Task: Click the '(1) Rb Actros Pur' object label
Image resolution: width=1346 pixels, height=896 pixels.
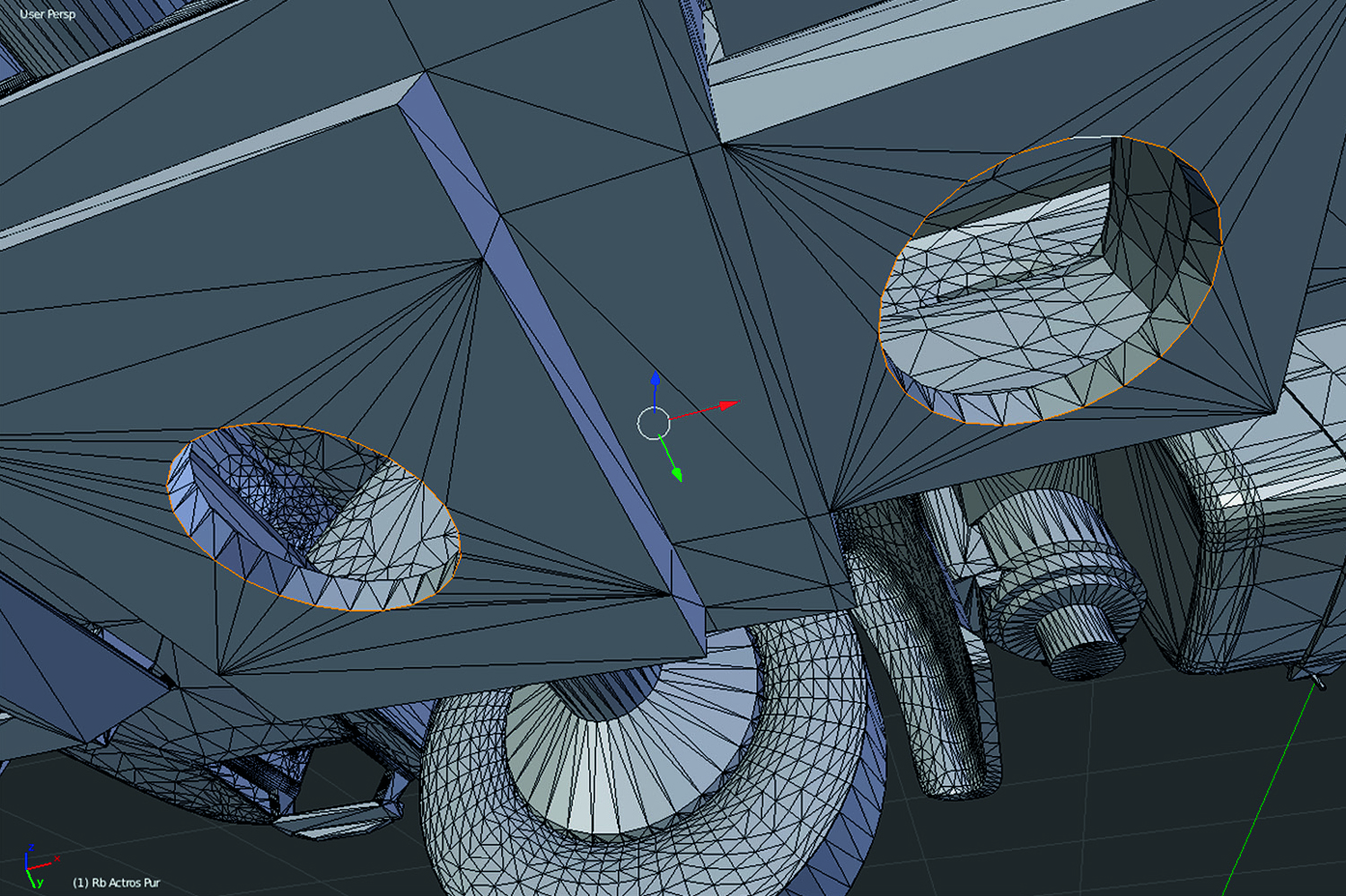Action: pos(116,883)
